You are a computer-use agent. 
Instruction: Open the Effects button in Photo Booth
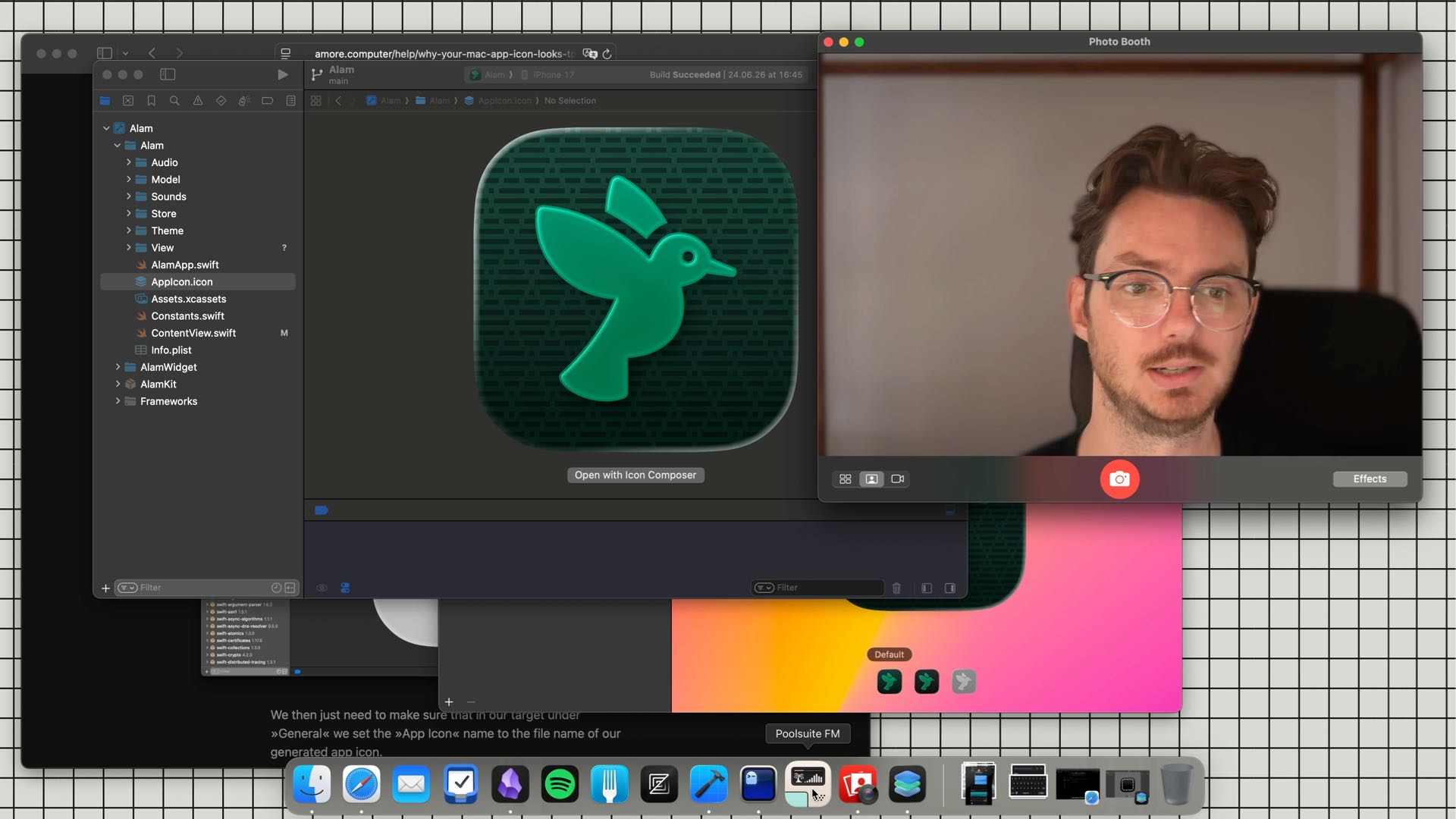tap(1370, 479)
